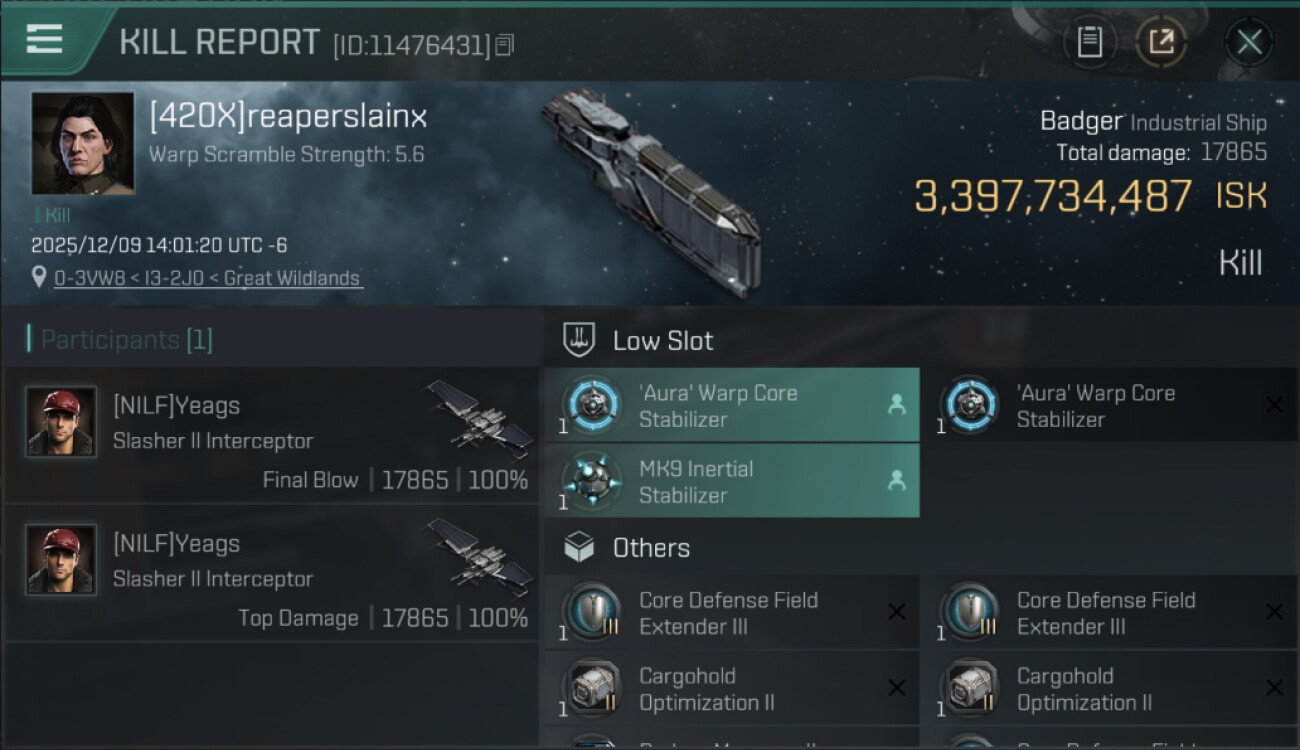1300x750 pixels.
Task: Click reaperslainx victim name text
Action: (288, 117)
